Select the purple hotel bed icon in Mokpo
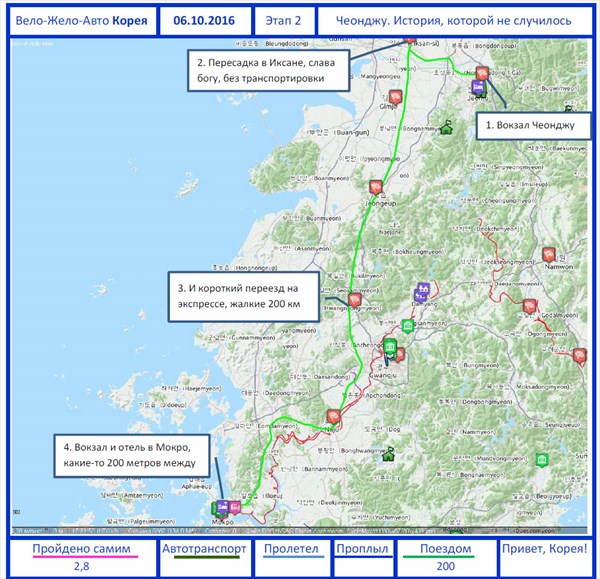 (223, 507)
